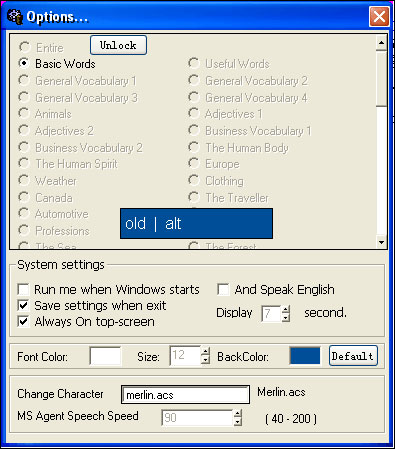Click the Unlock button
395x449 pixels.
tap(118, 45)
